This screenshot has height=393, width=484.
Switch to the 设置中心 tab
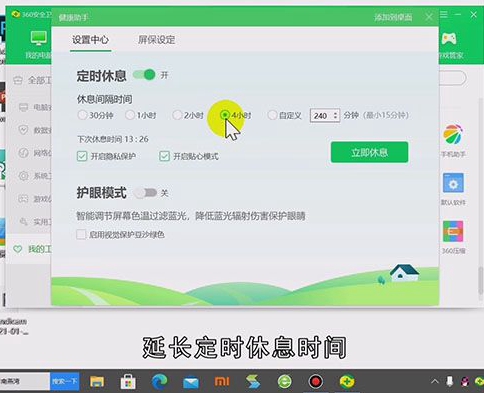(90, 40)
